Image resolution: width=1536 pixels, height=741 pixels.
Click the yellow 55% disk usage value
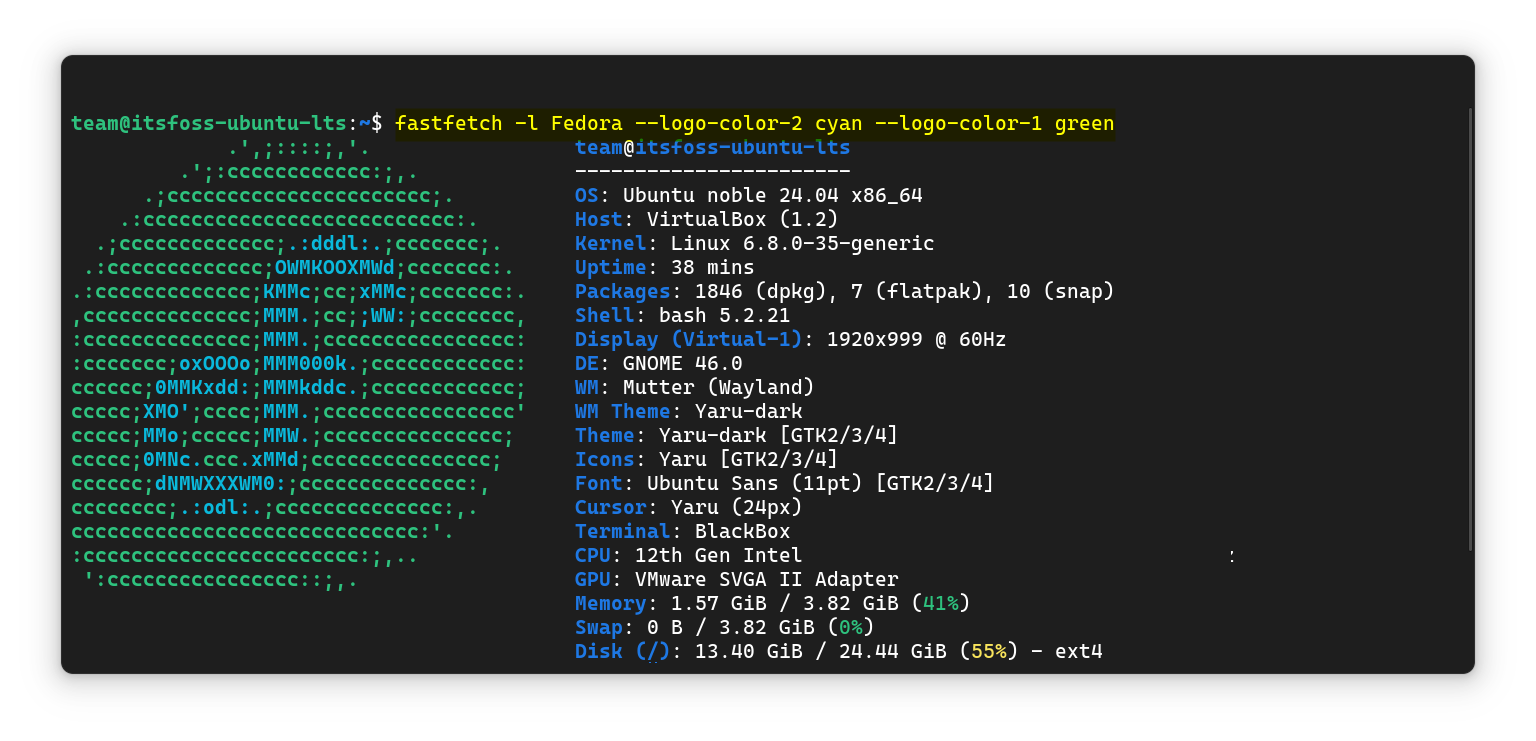click(x=988, y=652)
